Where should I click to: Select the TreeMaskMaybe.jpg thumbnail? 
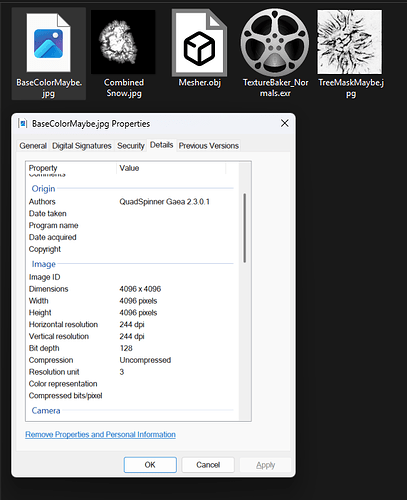(x=350, y=42)
